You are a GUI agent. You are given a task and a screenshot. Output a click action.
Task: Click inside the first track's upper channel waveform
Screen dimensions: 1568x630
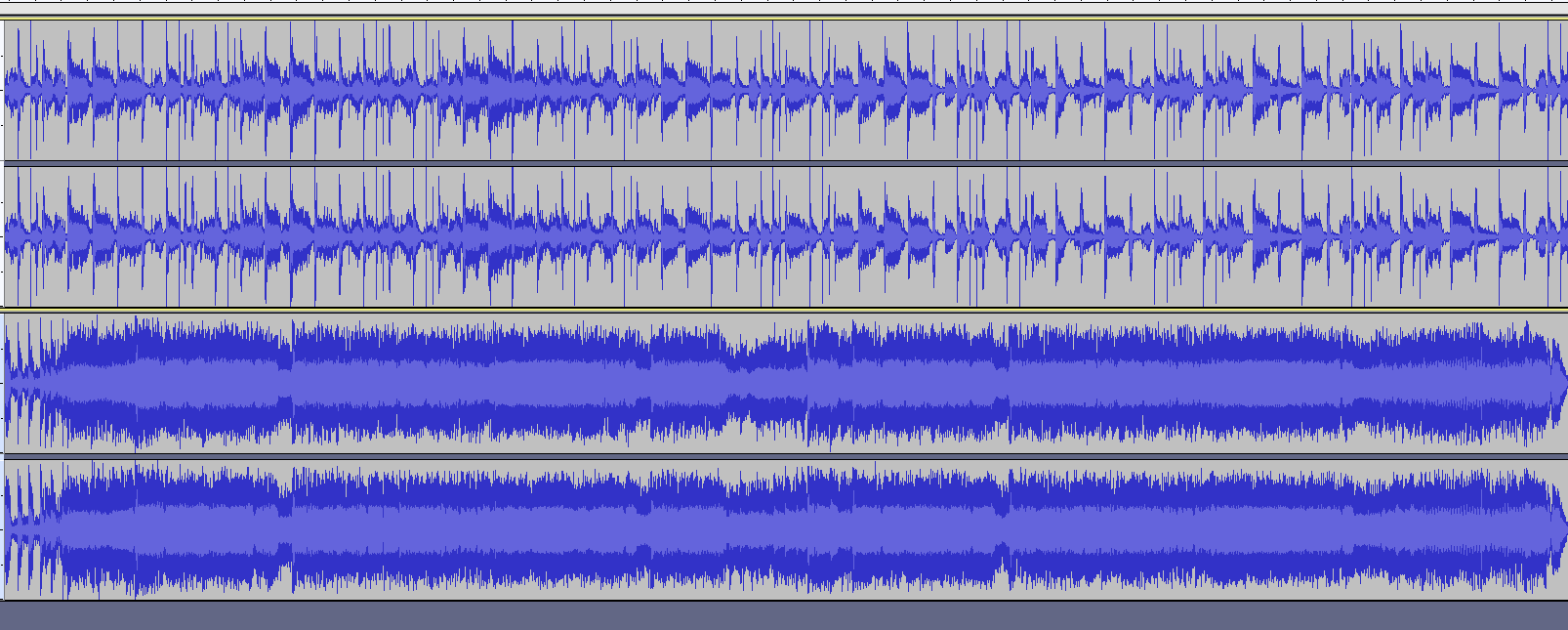pos(786,89)
